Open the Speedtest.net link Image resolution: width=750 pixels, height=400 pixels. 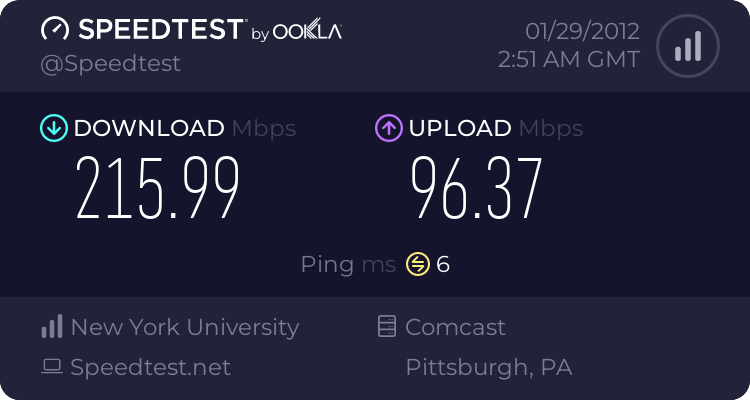[x=150, y=367]
